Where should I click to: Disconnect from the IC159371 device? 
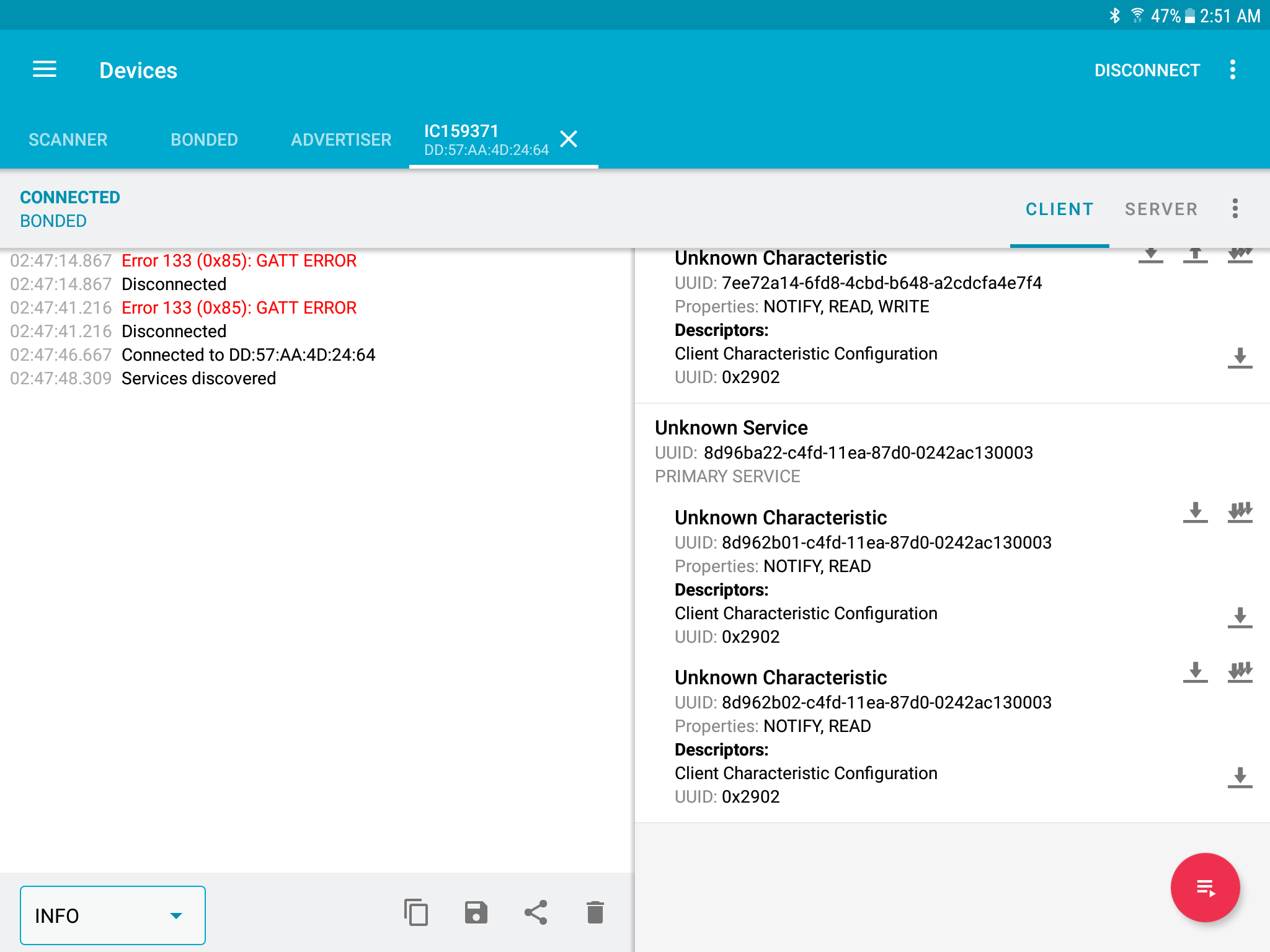pyautogui.click(x=1147, y=69)
